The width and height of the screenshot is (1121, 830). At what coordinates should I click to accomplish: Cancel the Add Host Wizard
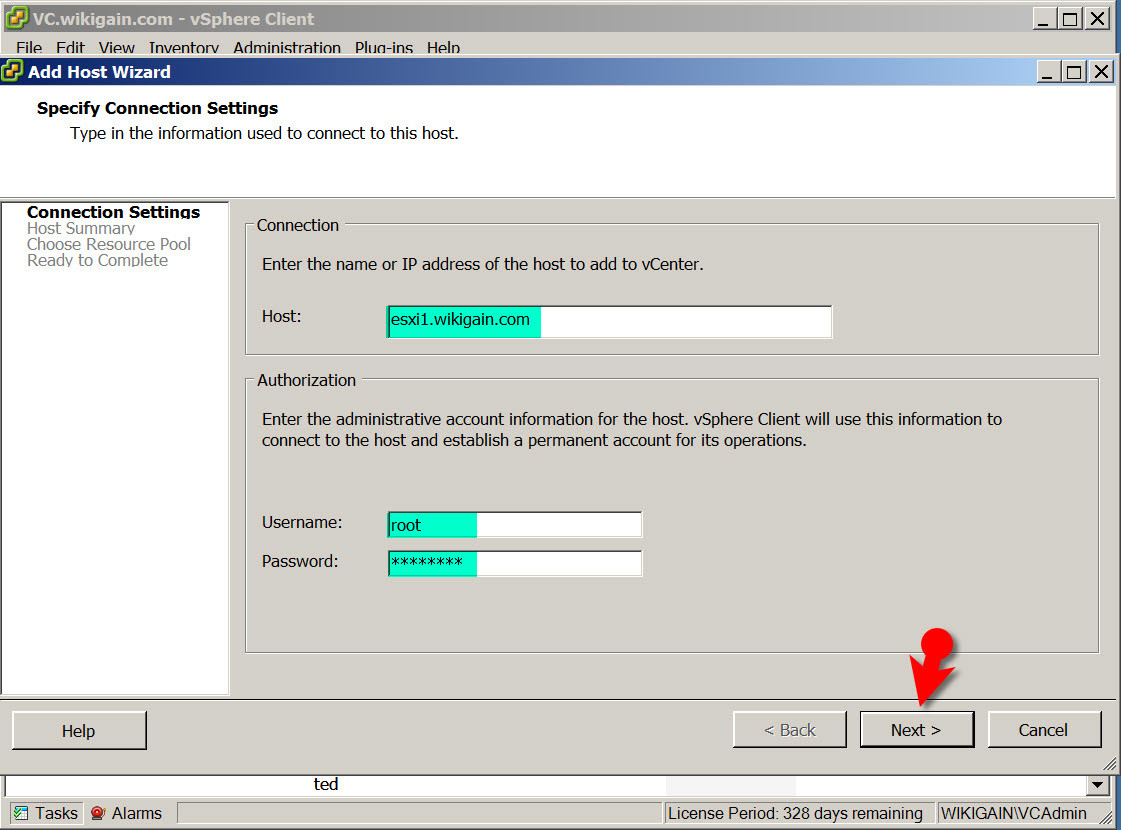pos(1044,730)
